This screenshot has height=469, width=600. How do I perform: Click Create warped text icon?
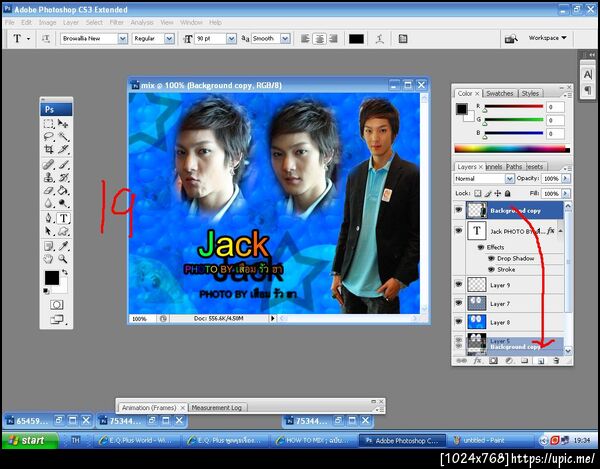[380, 39]
